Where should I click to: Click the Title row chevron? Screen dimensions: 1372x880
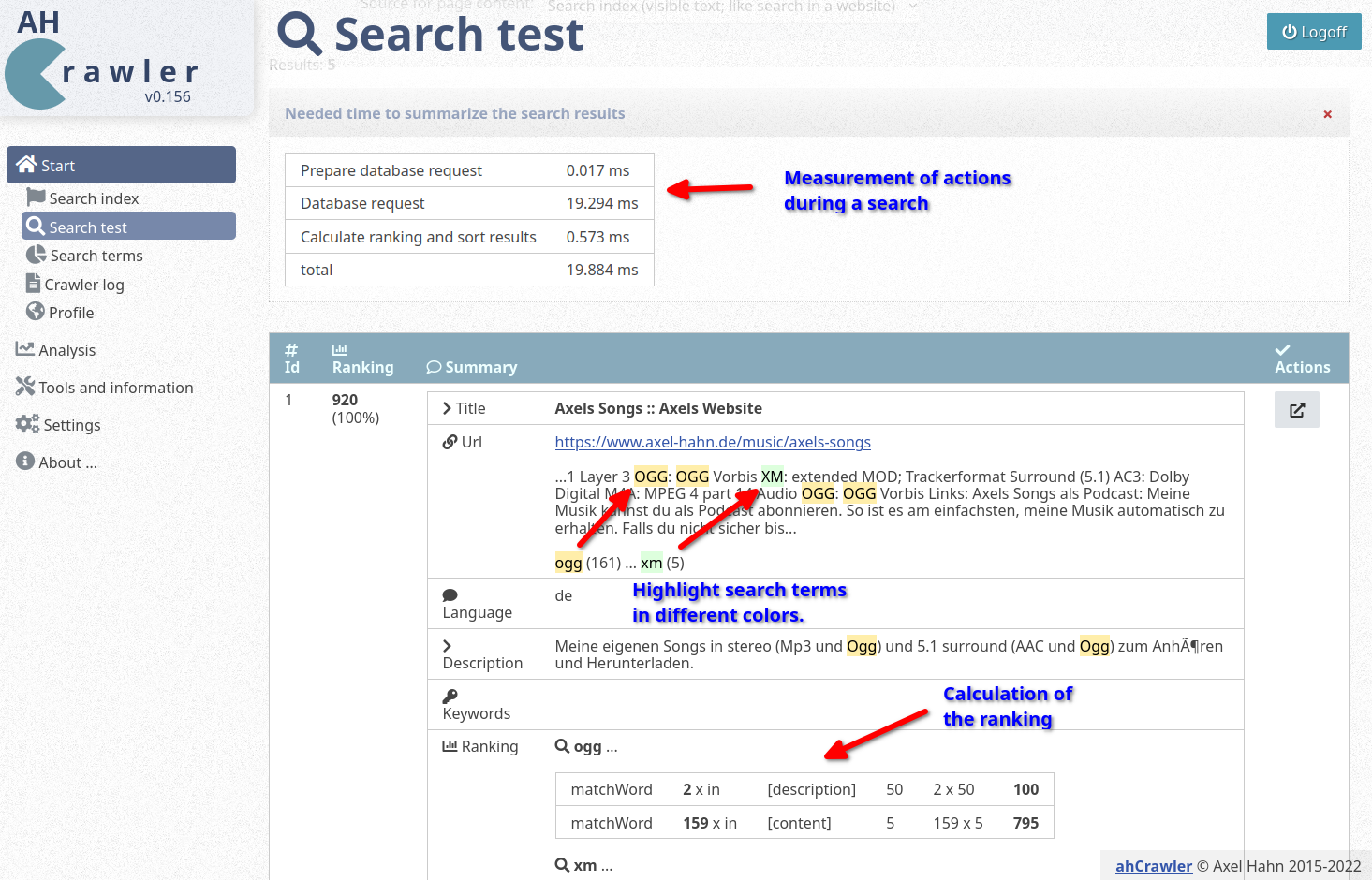pyautogui.click(x=448, y=408)
